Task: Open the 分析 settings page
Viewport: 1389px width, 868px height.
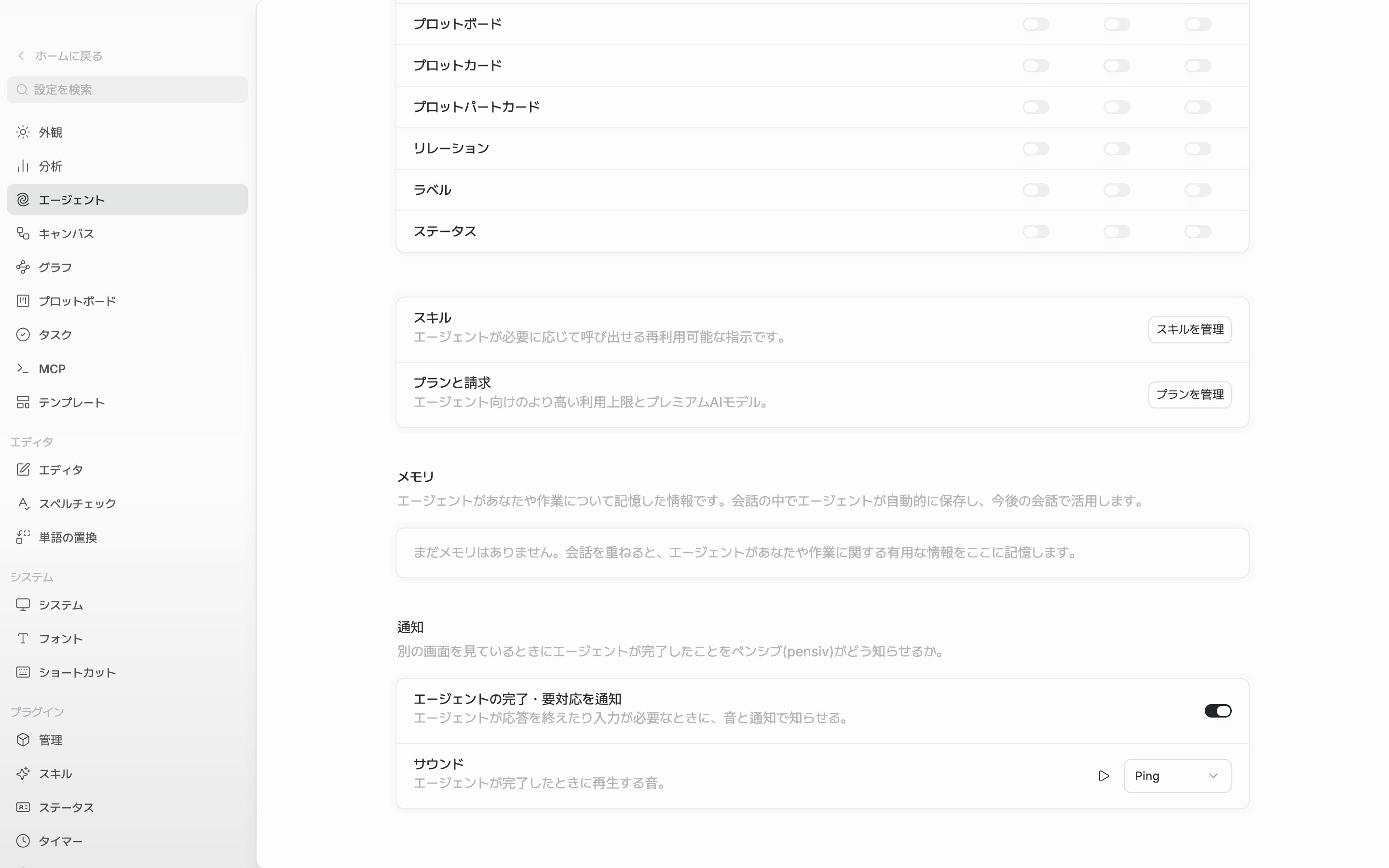Action: coord(127,166)
